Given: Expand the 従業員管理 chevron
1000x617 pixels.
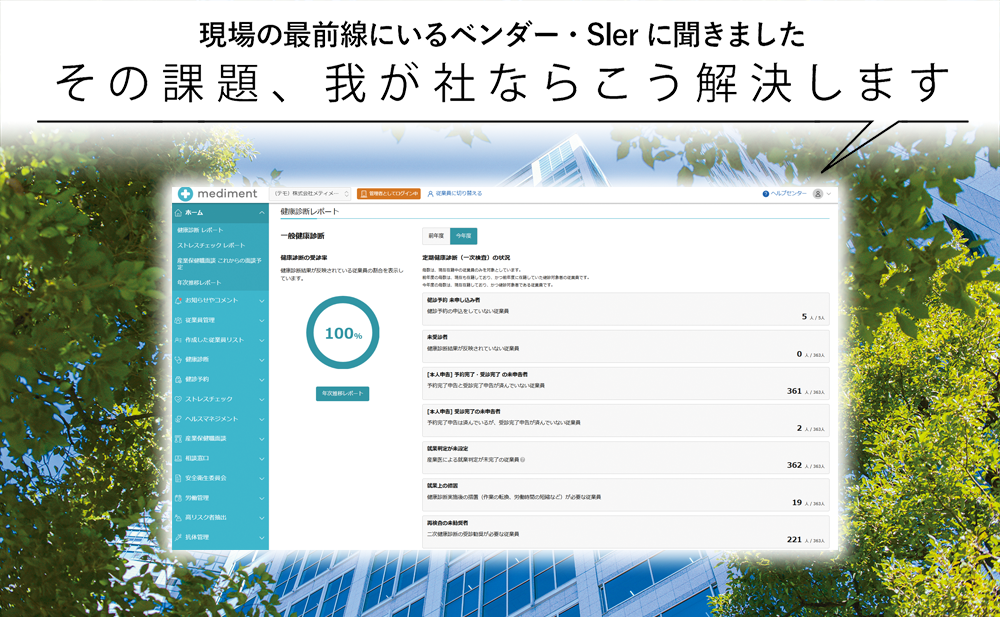Looking at the screenshot, I should [x=261, y=320].
